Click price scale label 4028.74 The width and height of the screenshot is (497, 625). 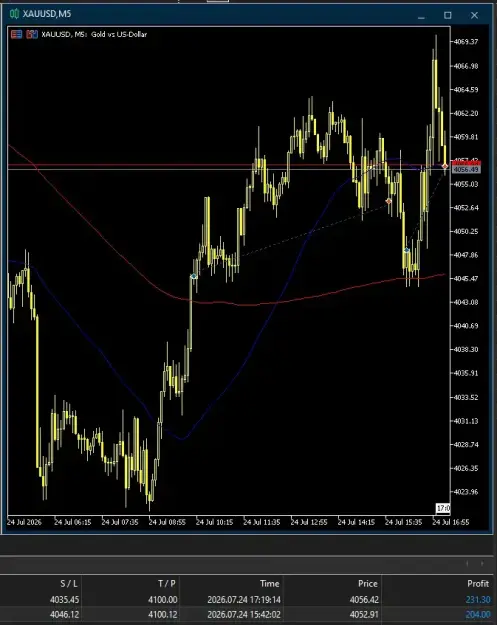(x=466, y=444)
